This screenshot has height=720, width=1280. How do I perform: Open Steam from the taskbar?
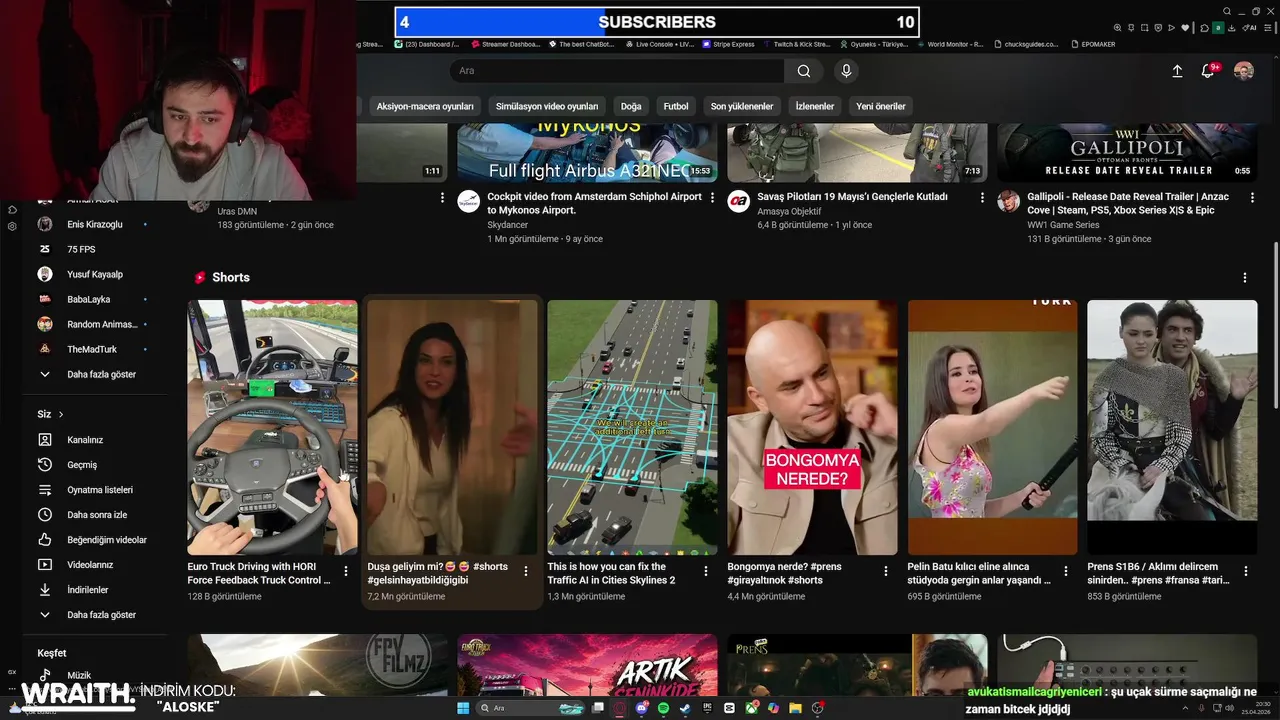point(685,708)
